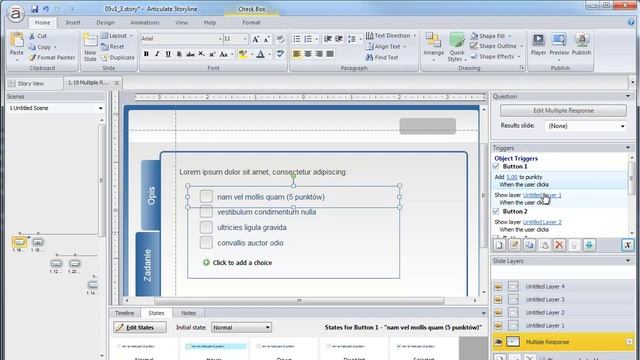This screenshot has height=360, width=640.
Task: Click the 5.00 value link in trigger
Action: click(x=512, y=177)
